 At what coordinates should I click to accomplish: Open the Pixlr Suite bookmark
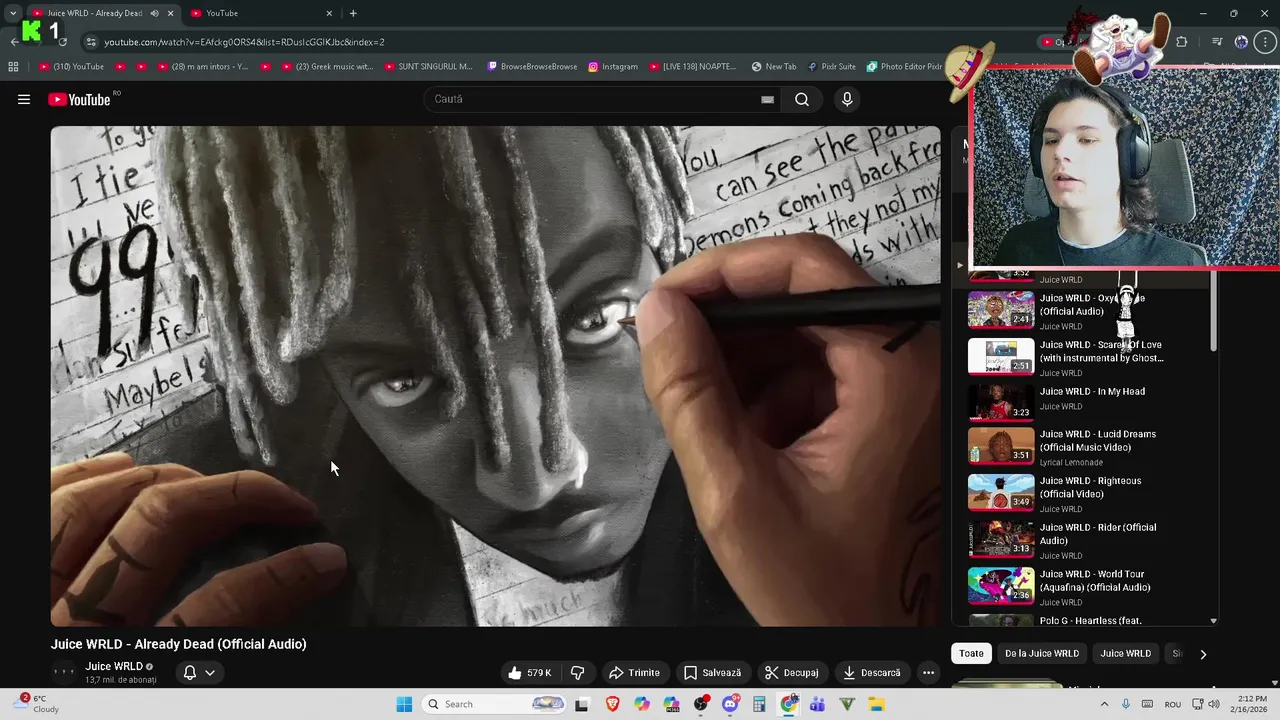pos(831,67)
